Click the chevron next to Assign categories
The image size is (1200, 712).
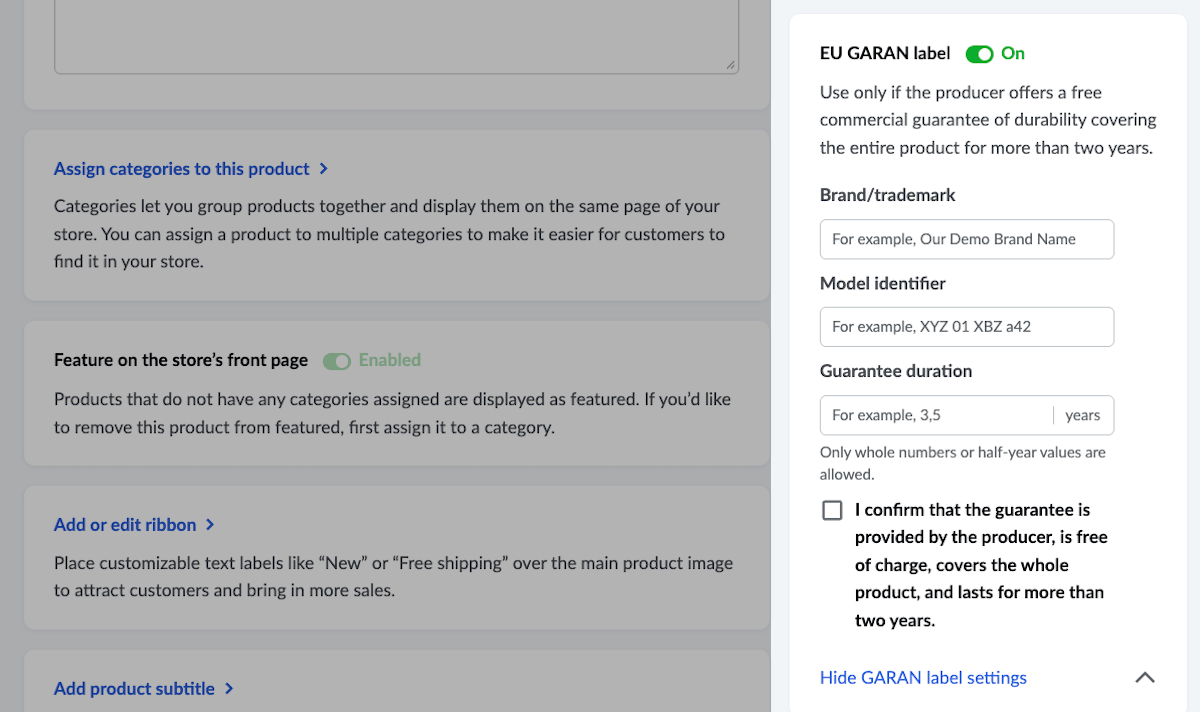click(x=323, y=169)
